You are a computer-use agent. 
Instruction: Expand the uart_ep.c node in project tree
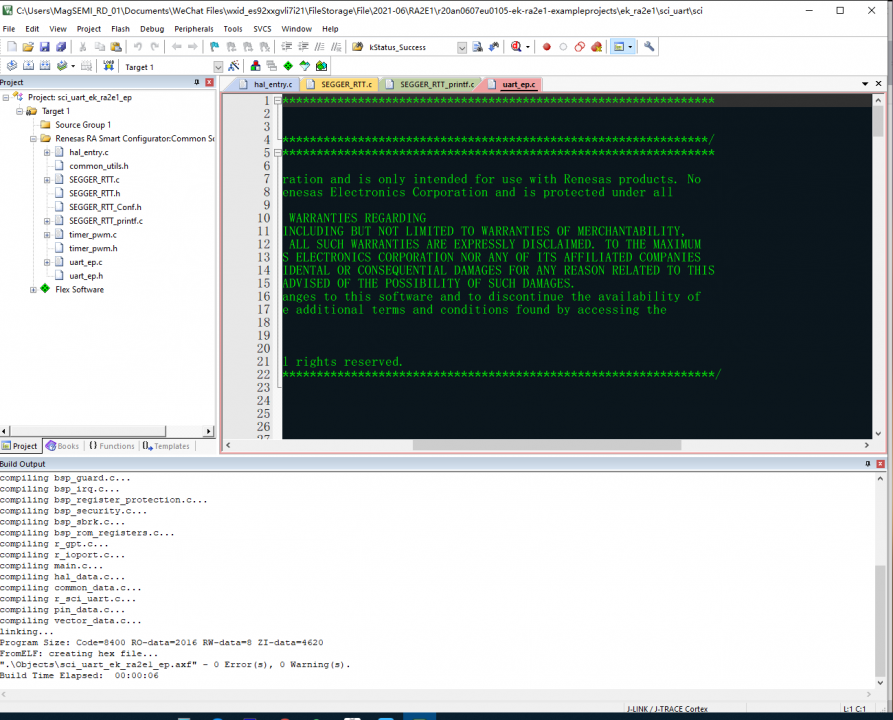(x=47, y=262)
